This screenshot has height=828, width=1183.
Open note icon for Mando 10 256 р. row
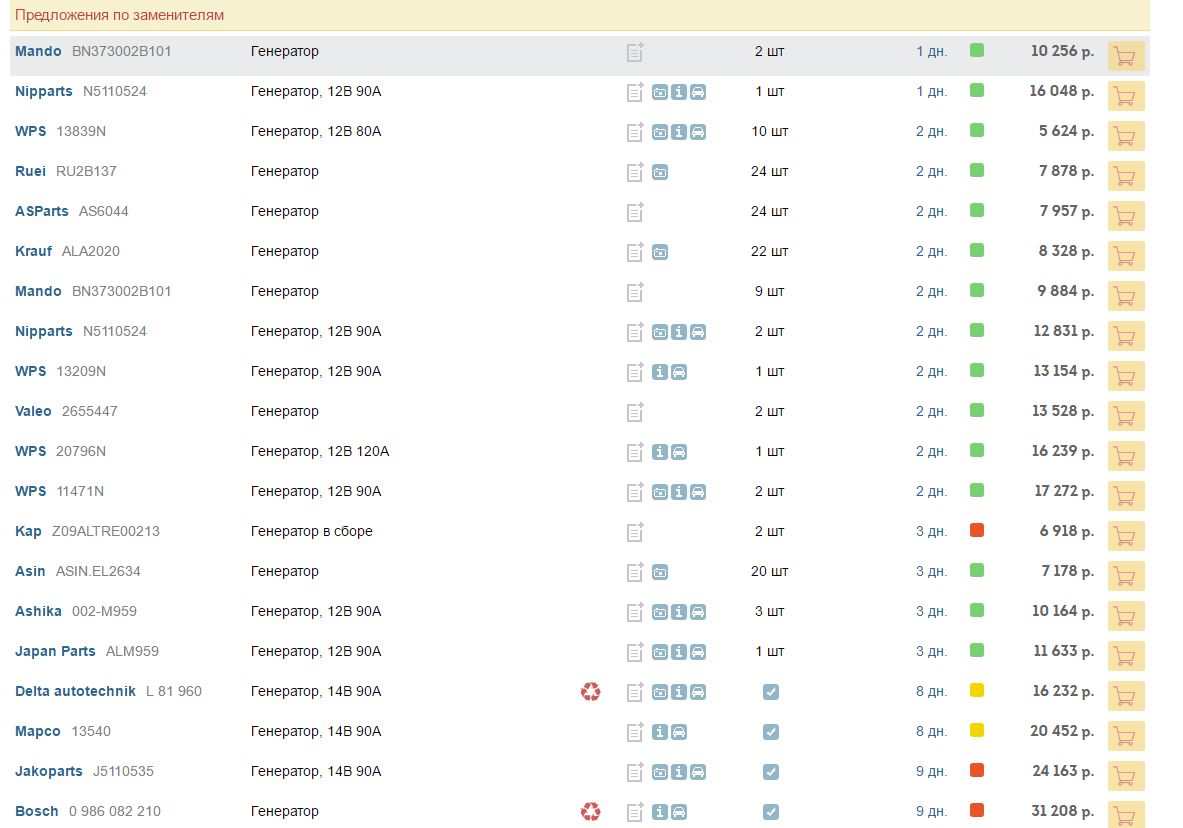click(x=635, y=51)
